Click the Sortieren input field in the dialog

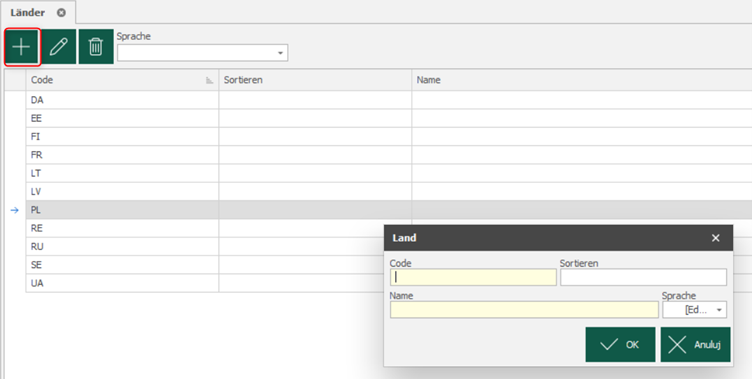643,277
